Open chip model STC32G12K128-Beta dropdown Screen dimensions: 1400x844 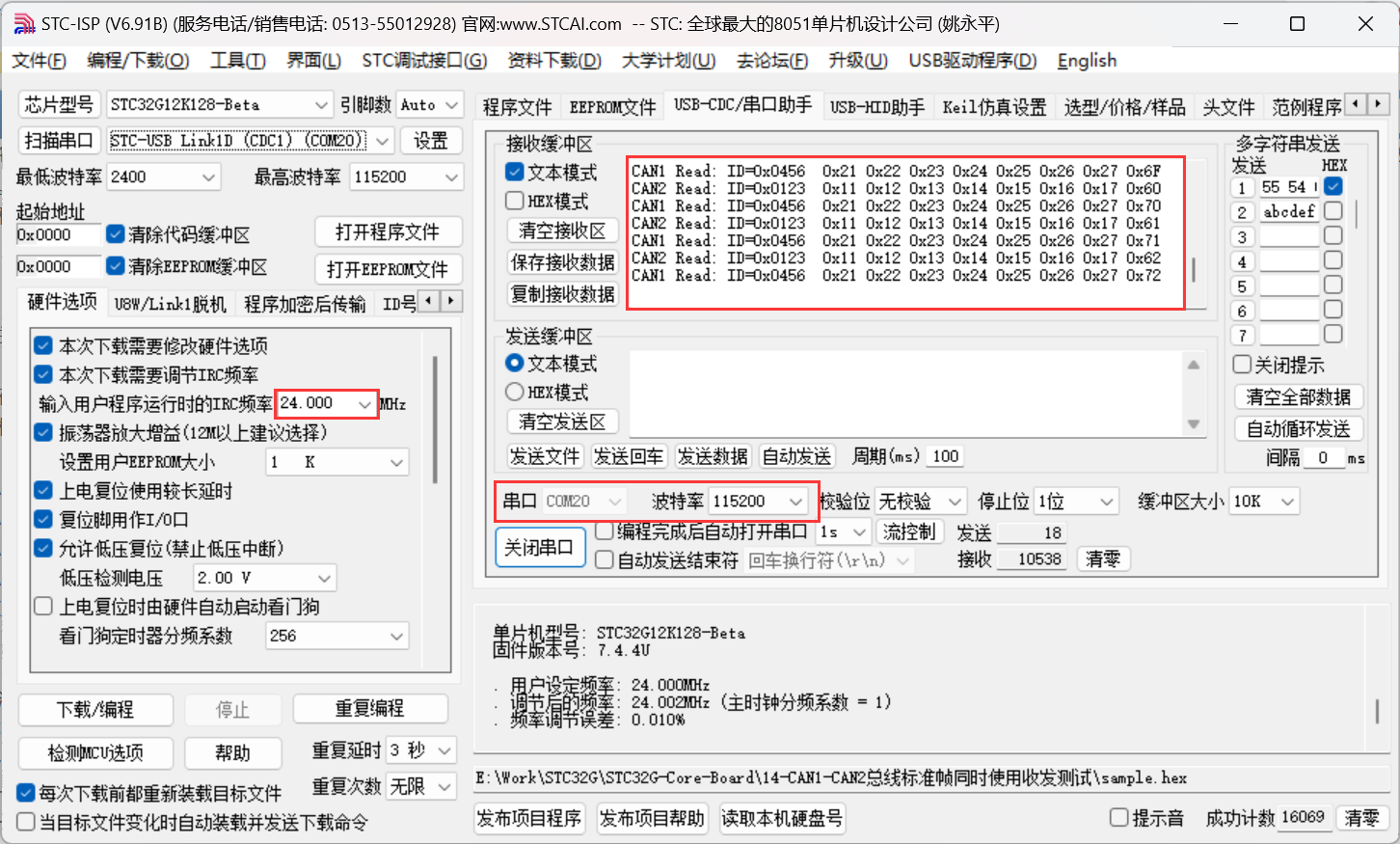pyautogui.click(x=220, y=104)
